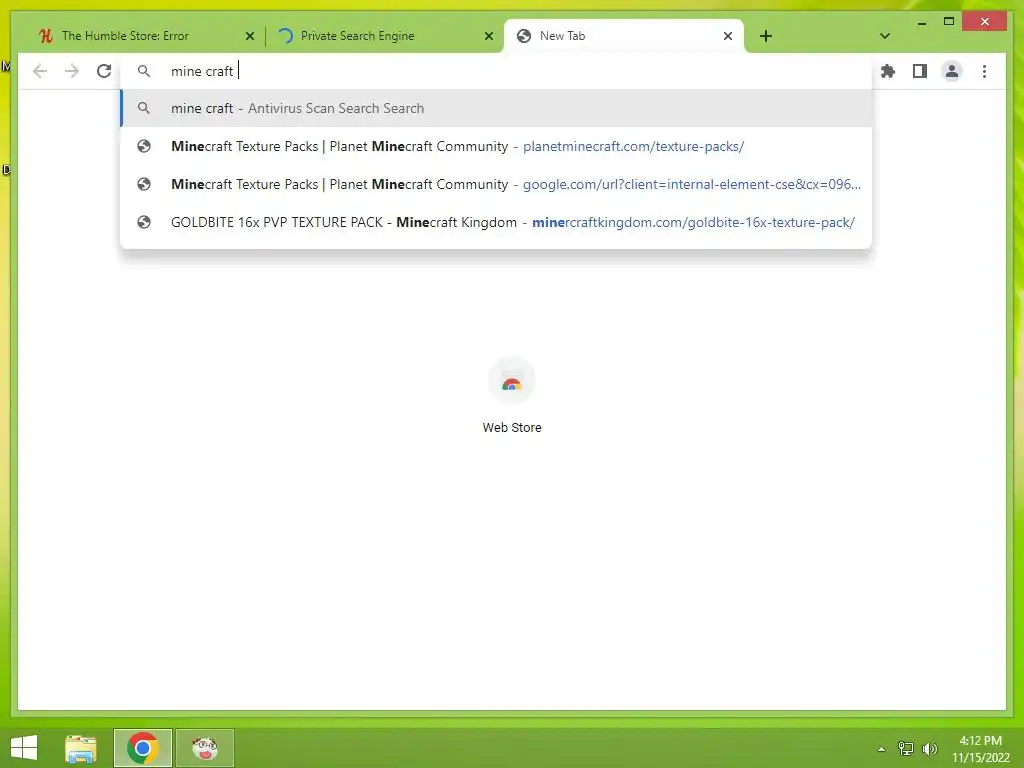Open GOLDBITE 16x PVP TEXTURE PACK suggestion
1024x768 pixels.
pyautogui.click(x=496, y=222)
